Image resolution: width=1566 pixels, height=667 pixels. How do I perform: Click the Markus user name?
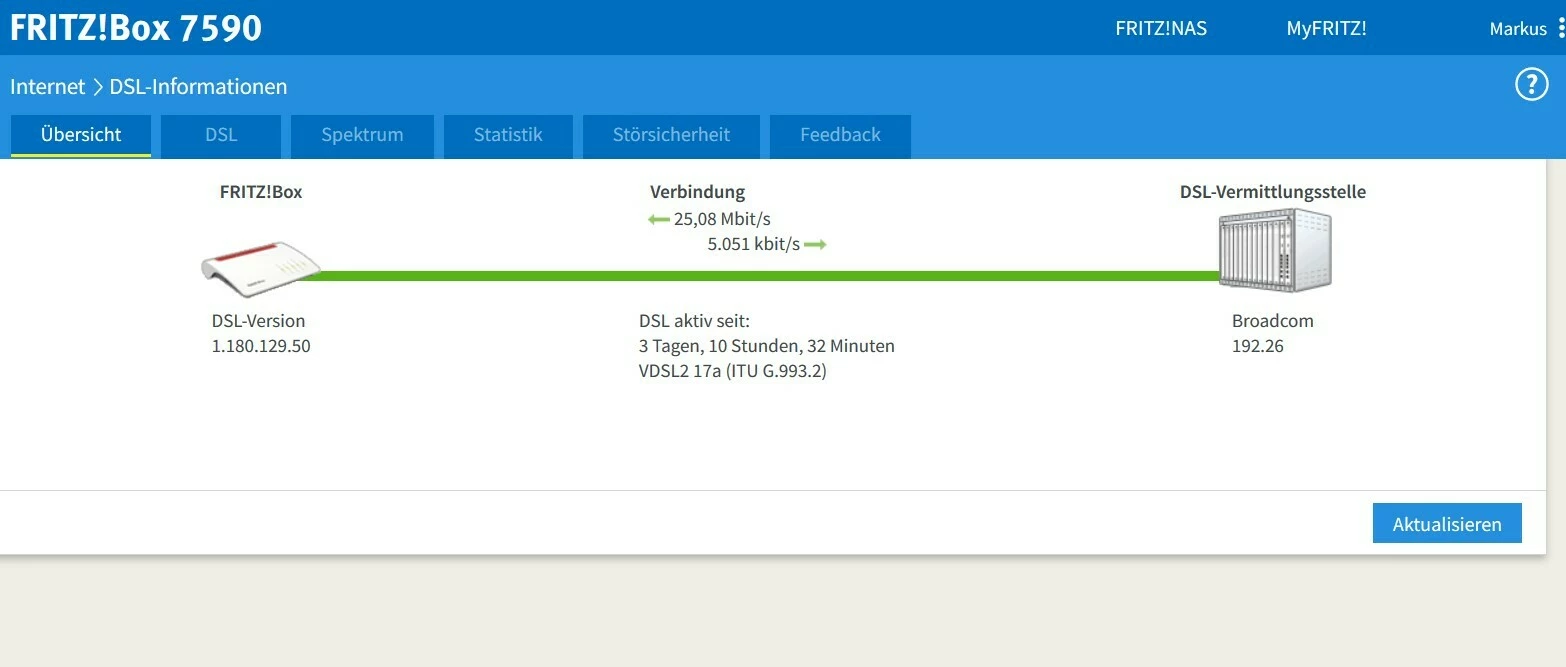tap(1518, 28)
